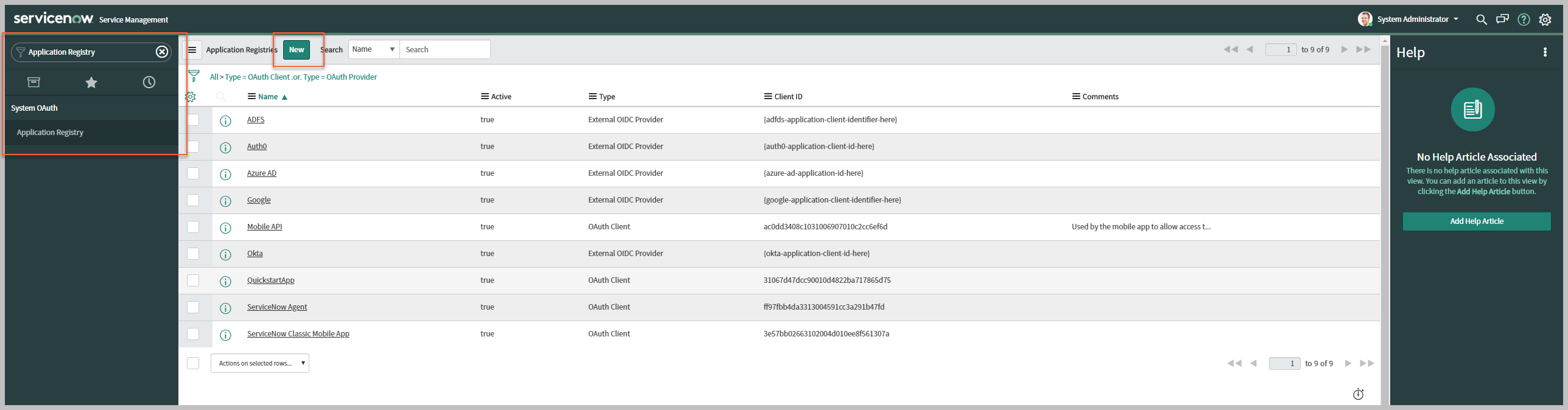Click the help question mark icon
The width and height of the screenshot is (1568, 410).
[x=1524, y=19]
